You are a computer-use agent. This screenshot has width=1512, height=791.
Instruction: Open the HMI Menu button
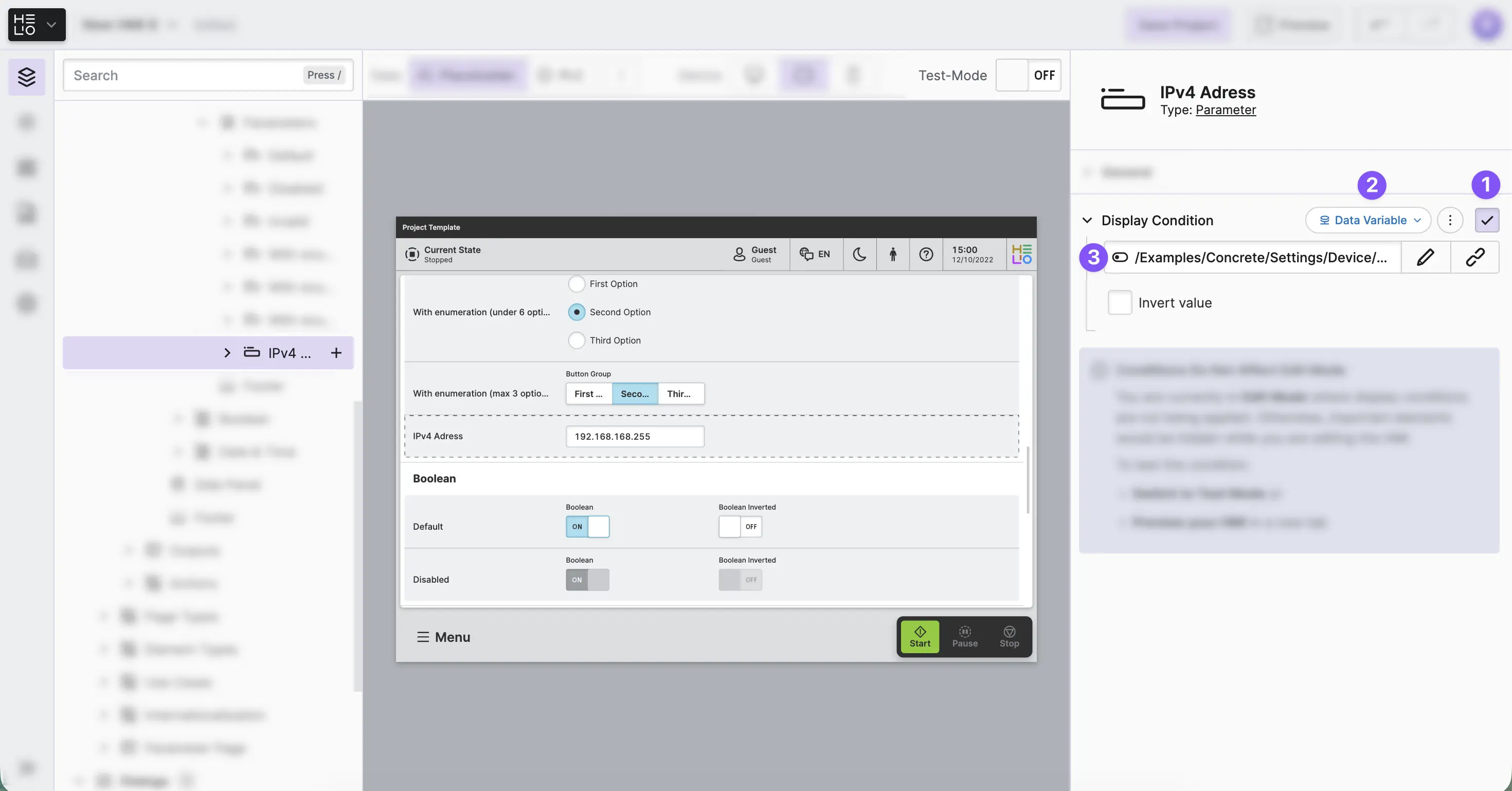pos(443,637)
